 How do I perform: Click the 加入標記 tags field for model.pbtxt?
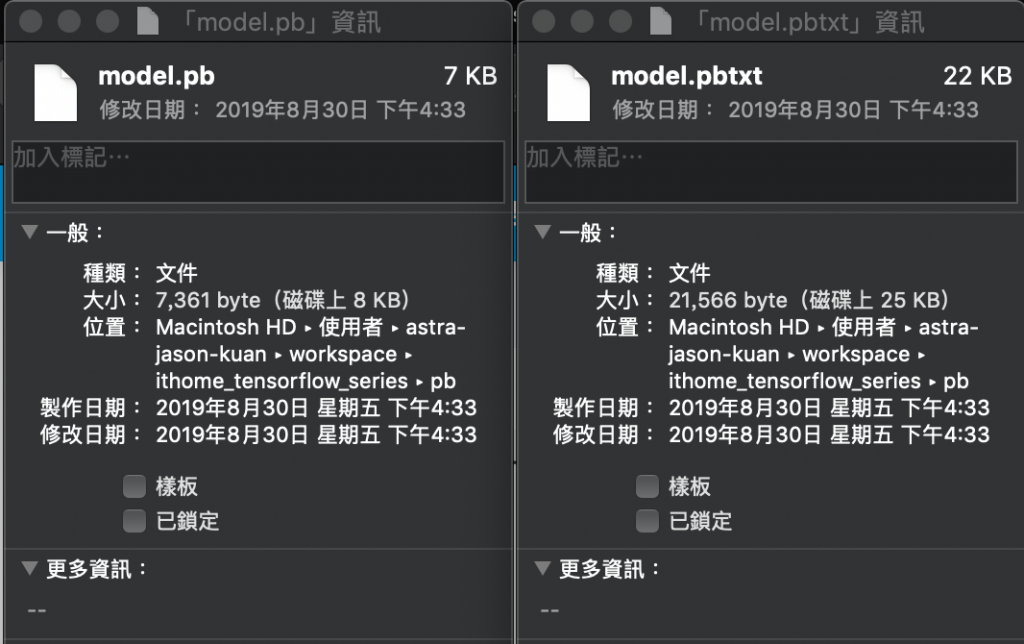pos(771,172)
